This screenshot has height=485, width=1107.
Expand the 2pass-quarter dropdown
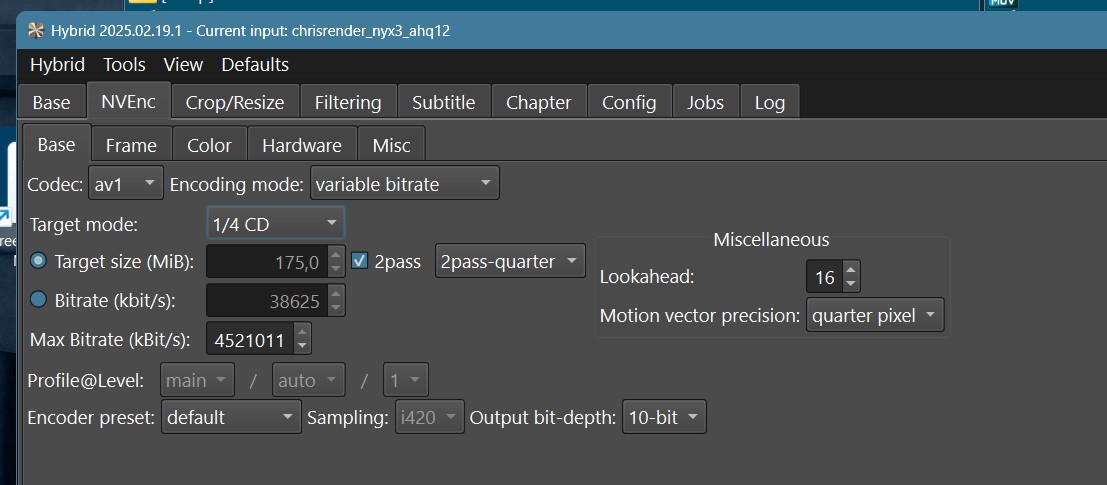click(510, 262)
